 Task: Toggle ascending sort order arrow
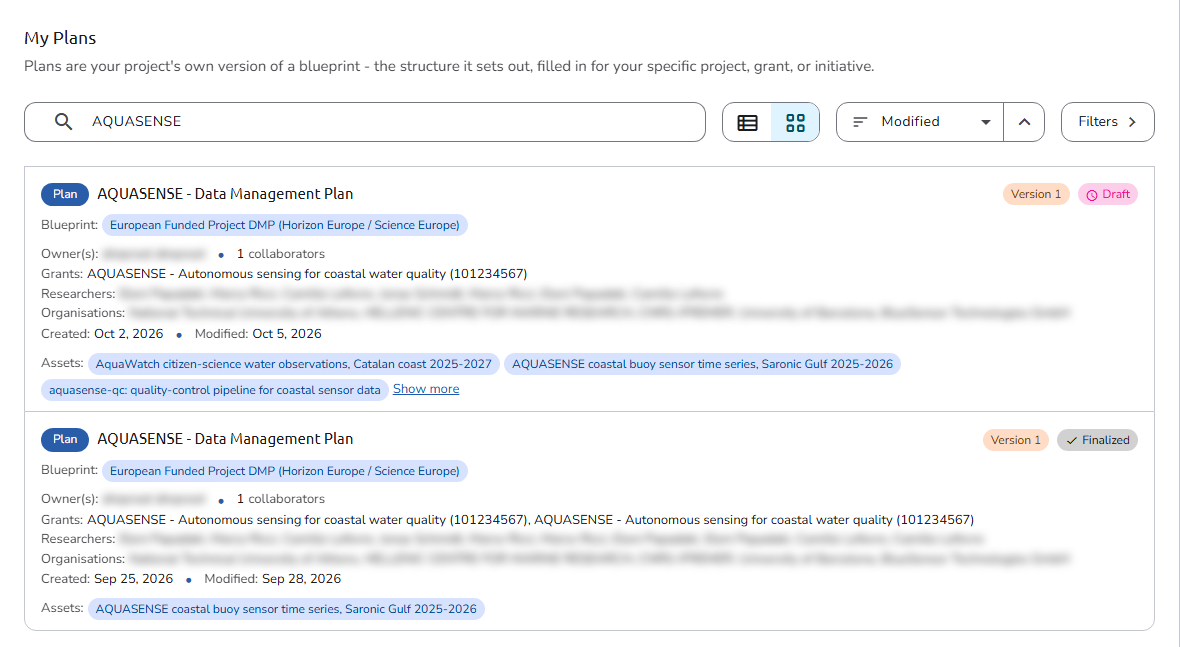click(1024, 122)
